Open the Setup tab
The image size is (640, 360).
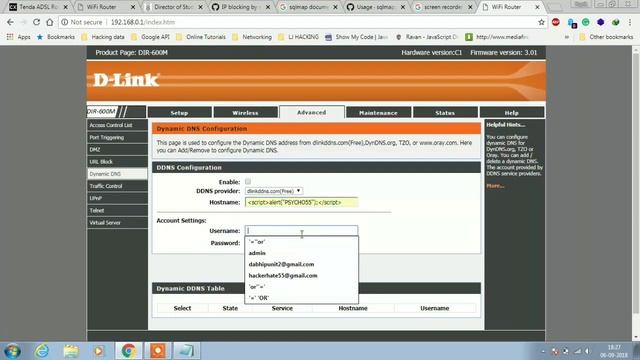point(179,113)
